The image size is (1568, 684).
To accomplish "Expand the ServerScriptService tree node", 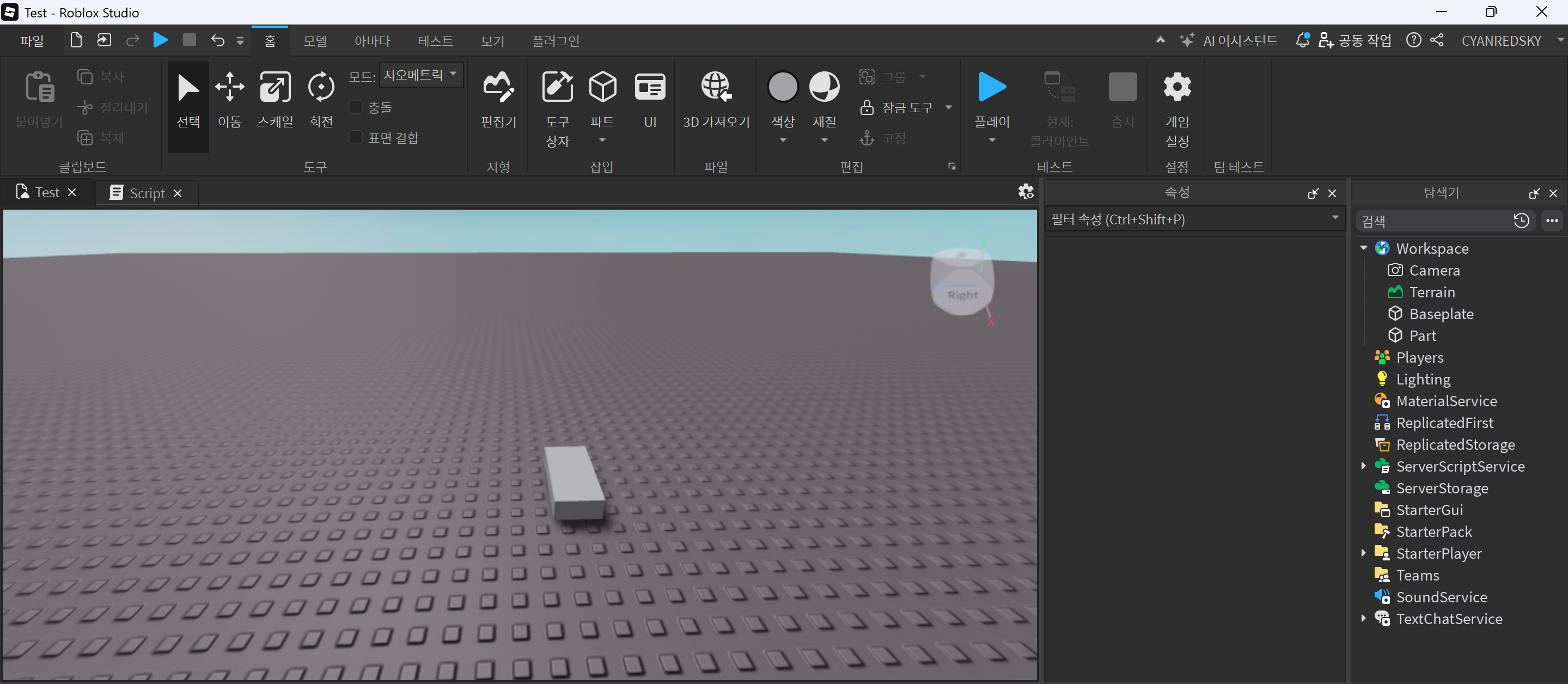I will [x=1363, y=466].
